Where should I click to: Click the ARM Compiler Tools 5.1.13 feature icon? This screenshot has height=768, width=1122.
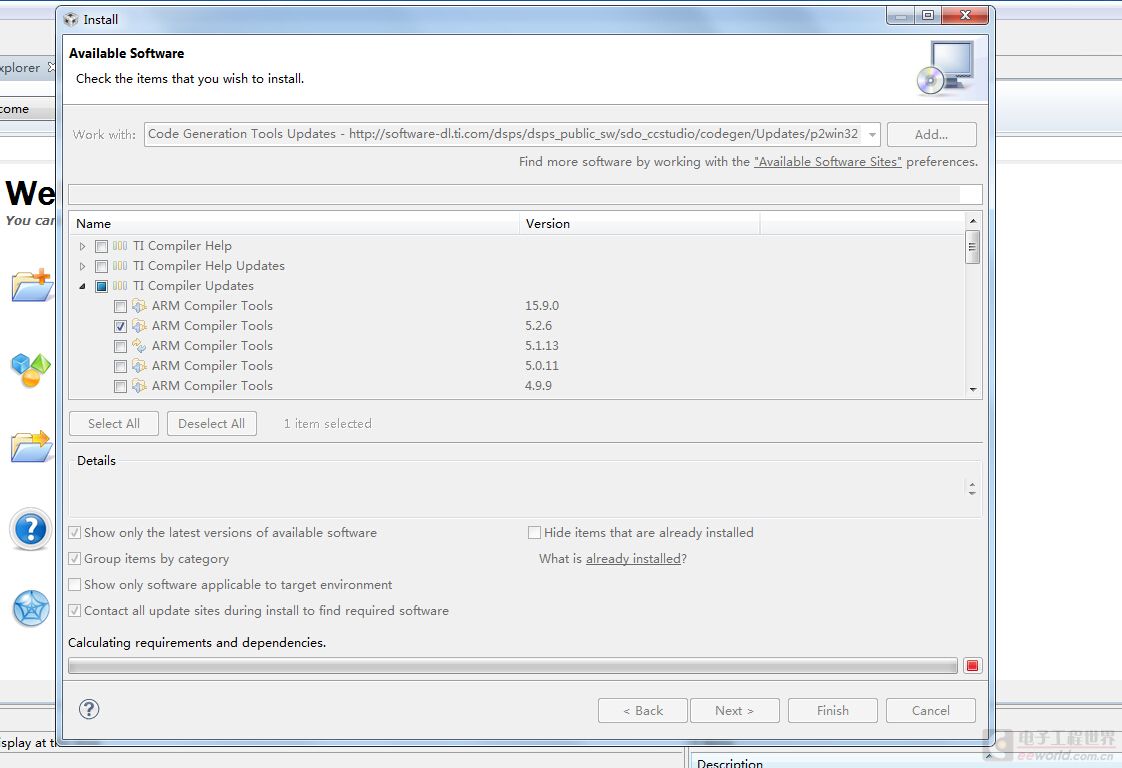(140, 346)
